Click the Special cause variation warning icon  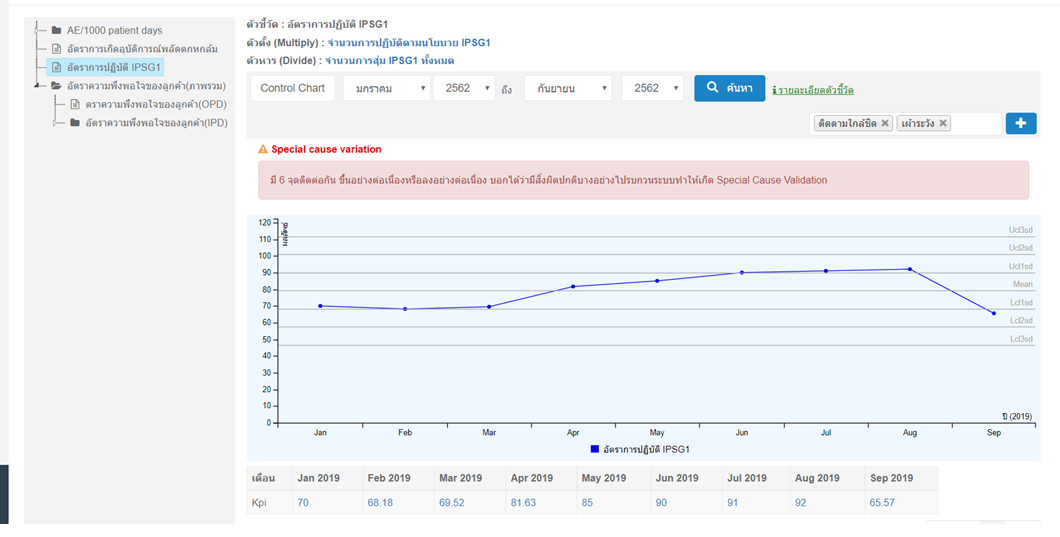263,149
